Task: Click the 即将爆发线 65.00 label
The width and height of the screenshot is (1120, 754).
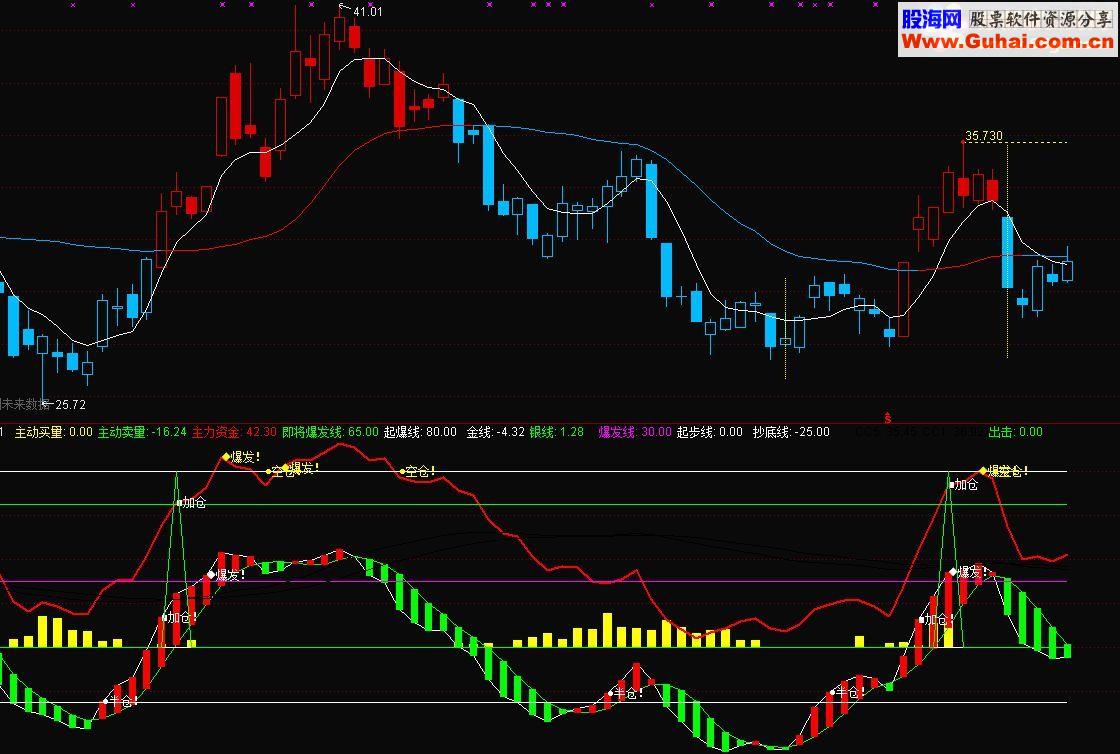Action: [330, 432]
